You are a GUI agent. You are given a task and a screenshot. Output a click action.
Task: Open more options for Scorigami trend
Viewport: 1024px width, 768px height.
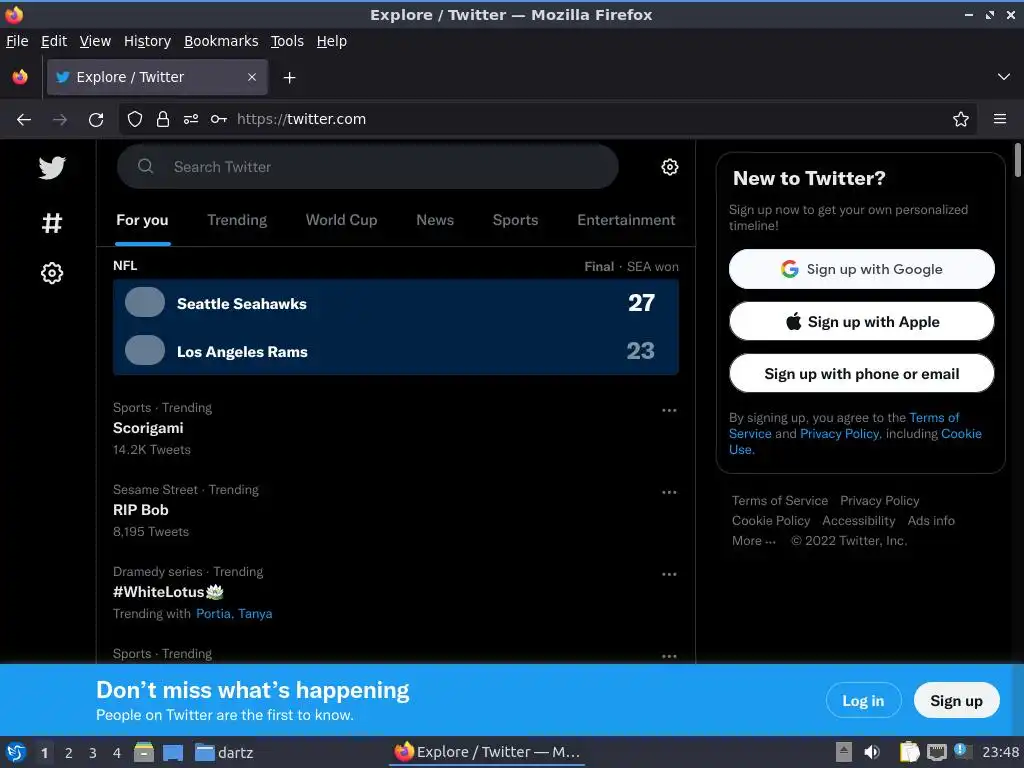(x=669, y=410)
